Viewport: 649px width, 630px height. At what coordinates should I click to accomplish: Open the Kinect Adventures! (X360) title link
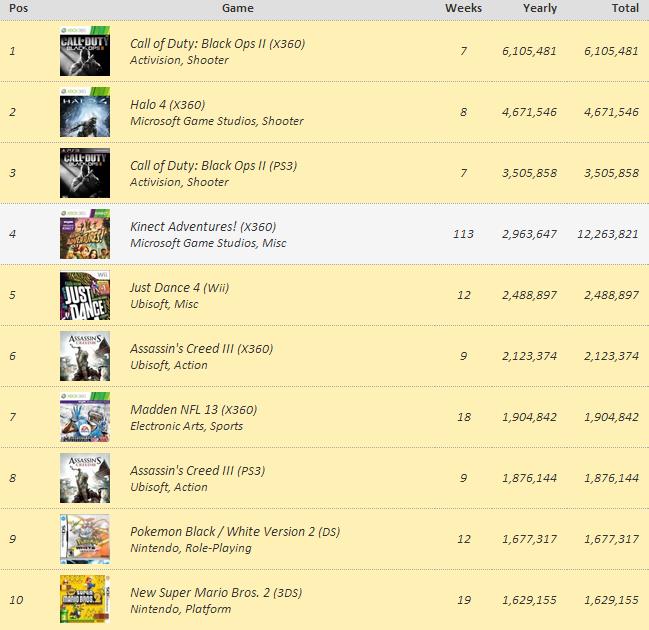203,226
